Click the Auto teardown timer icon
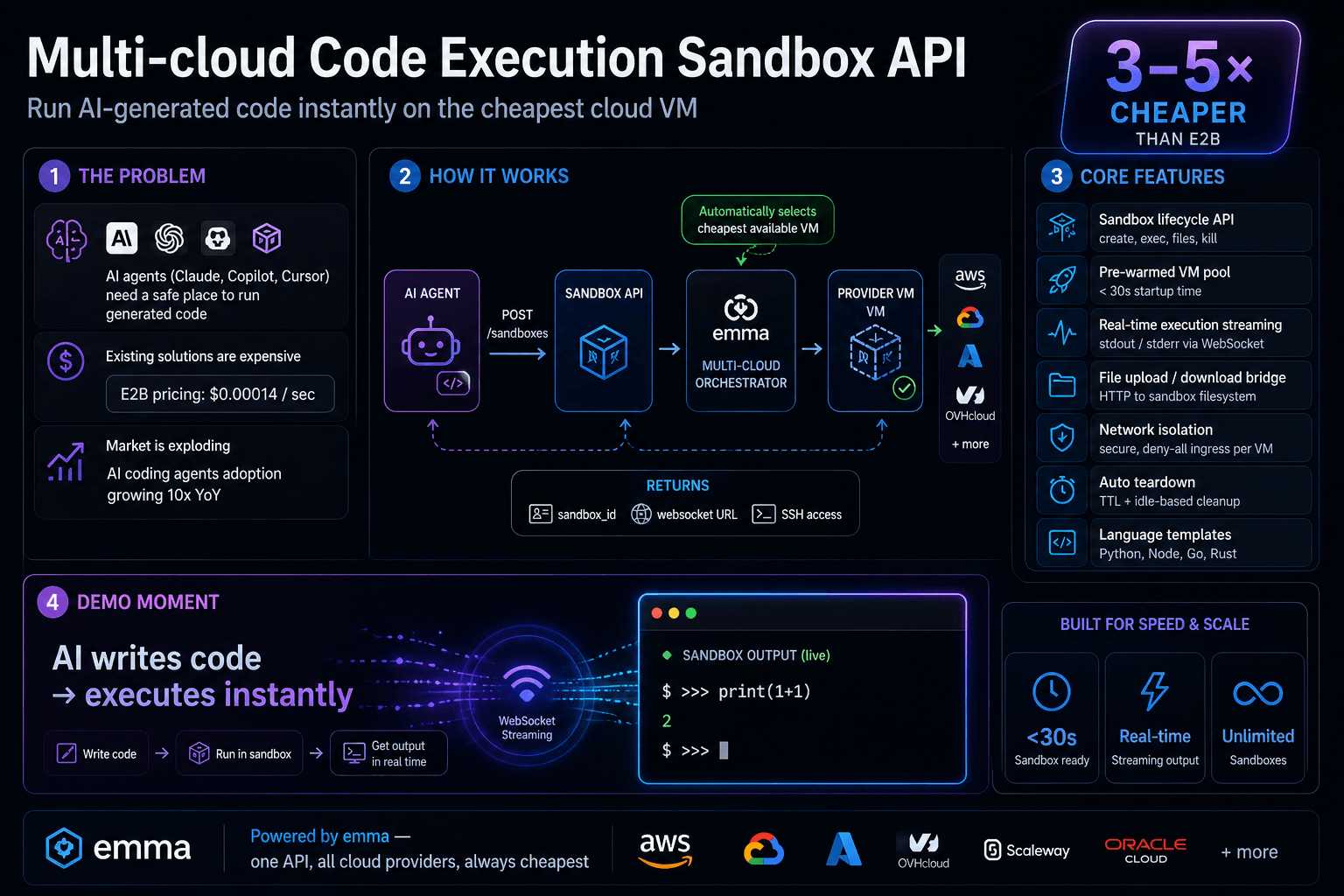This screenshot has width=1344, height=896. pos(1062,490)
